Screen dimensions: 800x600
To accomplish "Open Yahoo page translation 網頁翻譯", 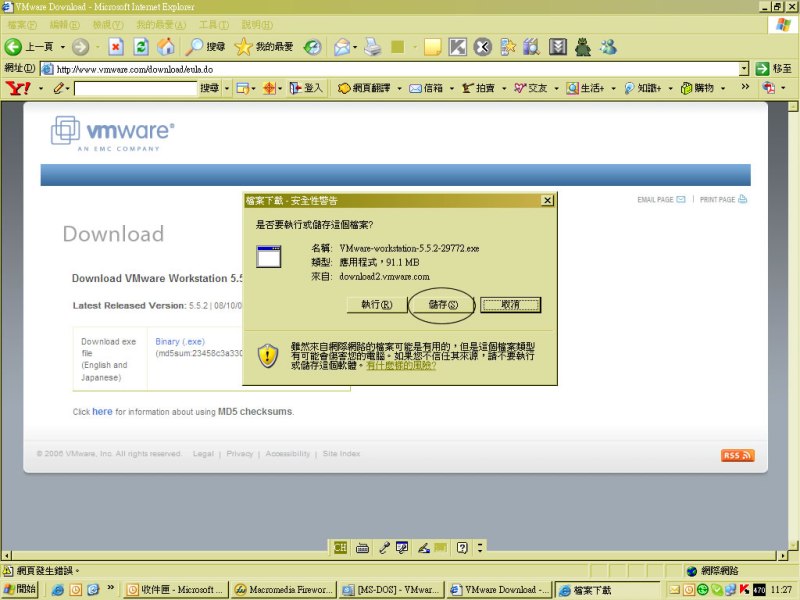I will [365, 88].
